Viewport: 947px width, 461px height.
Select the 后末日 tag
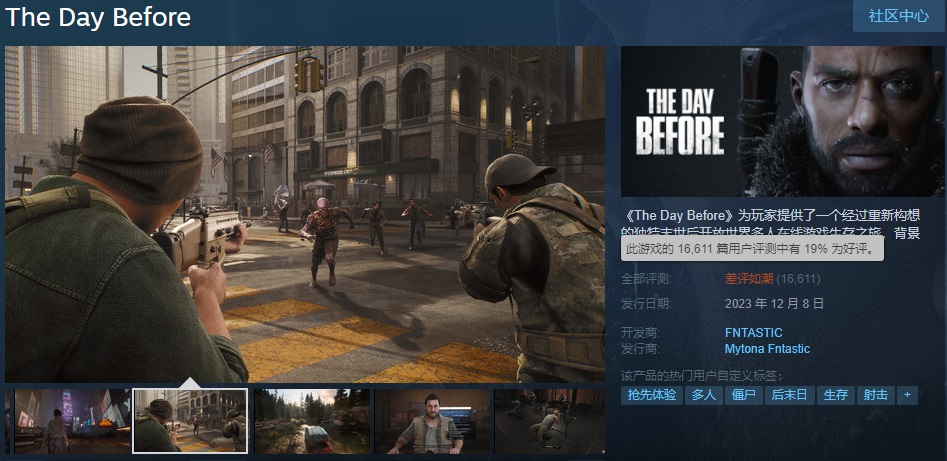pyautogui.click(x=790, y=395)
